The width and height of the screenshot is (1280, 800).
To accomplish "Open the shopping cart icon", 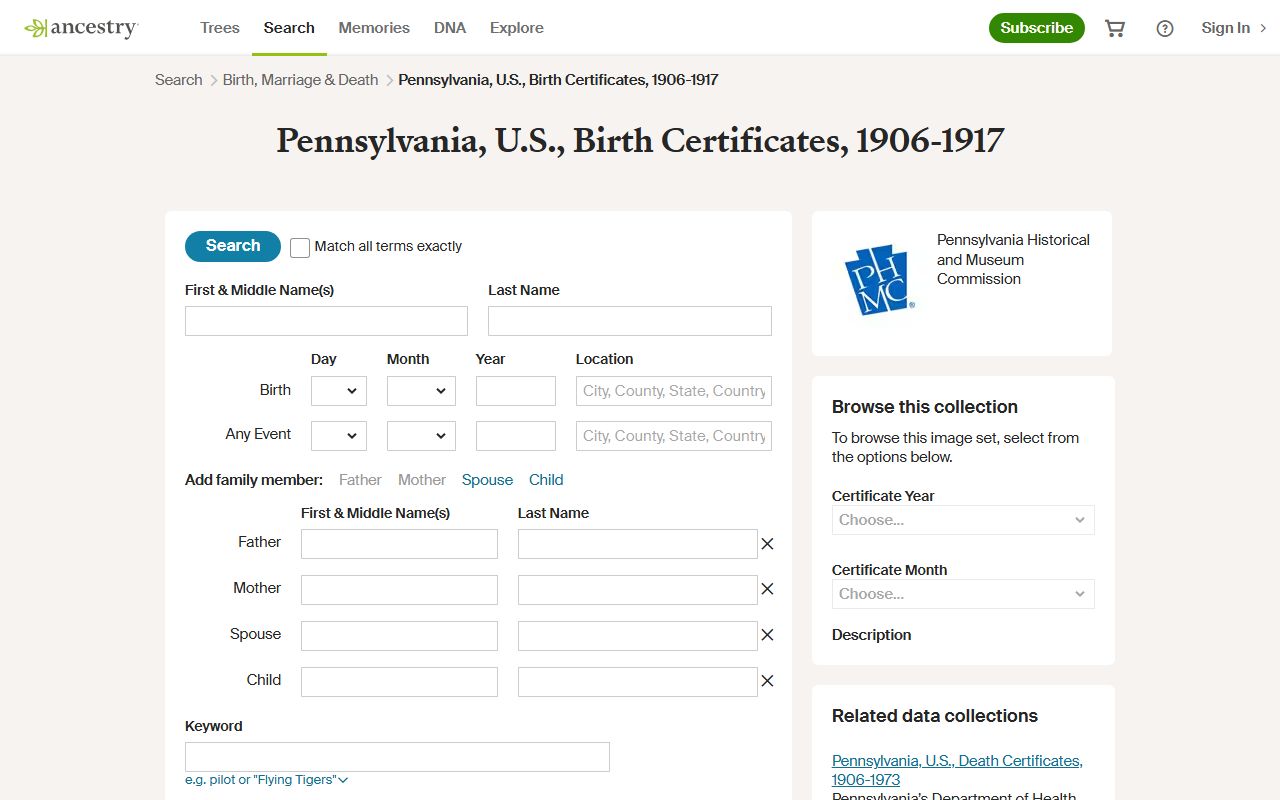I will (1115, 28).
